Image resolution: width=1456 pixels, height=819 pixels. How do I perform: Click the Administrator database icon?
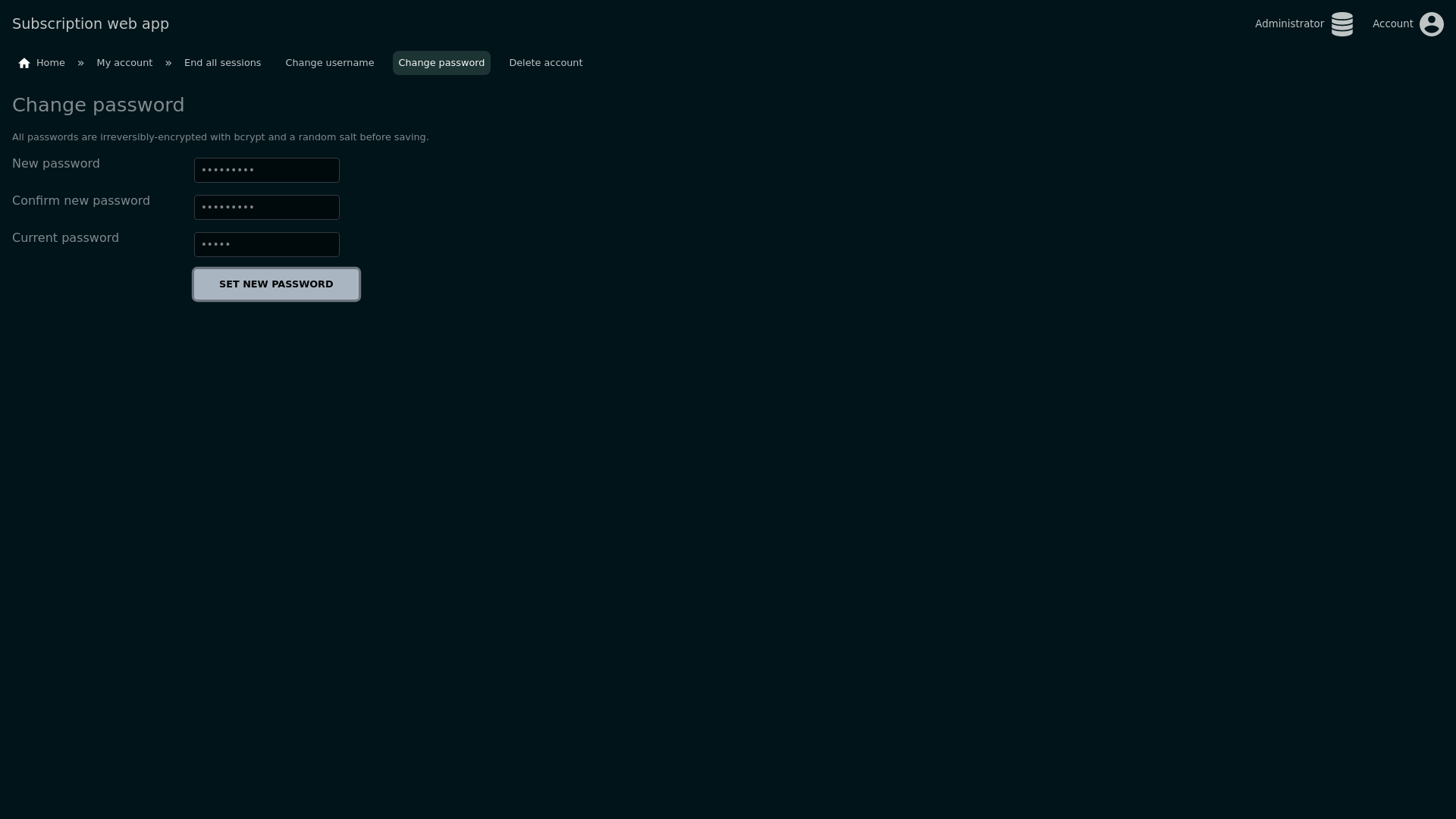click(1341, 24)
